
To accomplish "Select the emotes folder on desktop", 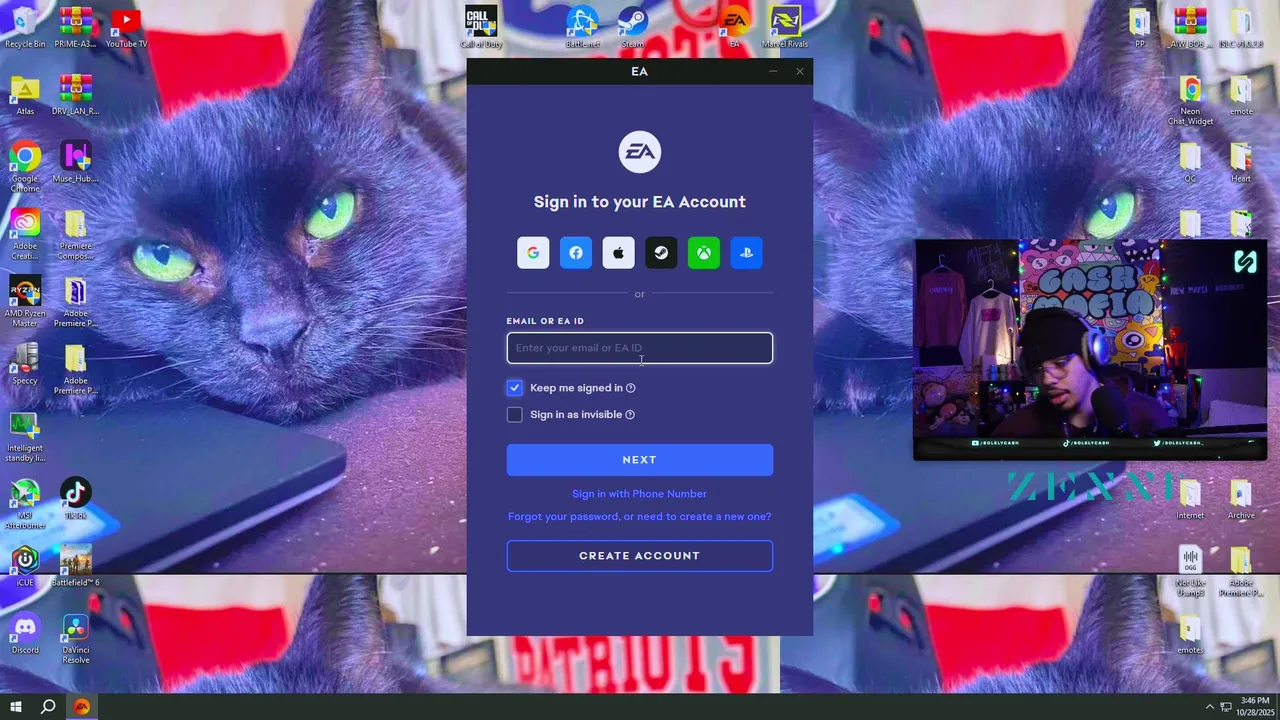I will (1190, 634).
